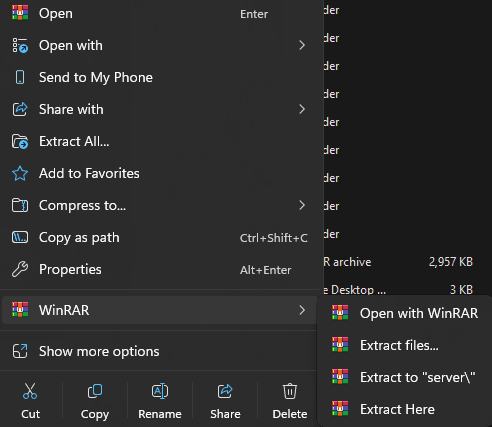Expand the Compress to... submenu chevron
Screen dimensions: 492x427
[x=302, y=205]
